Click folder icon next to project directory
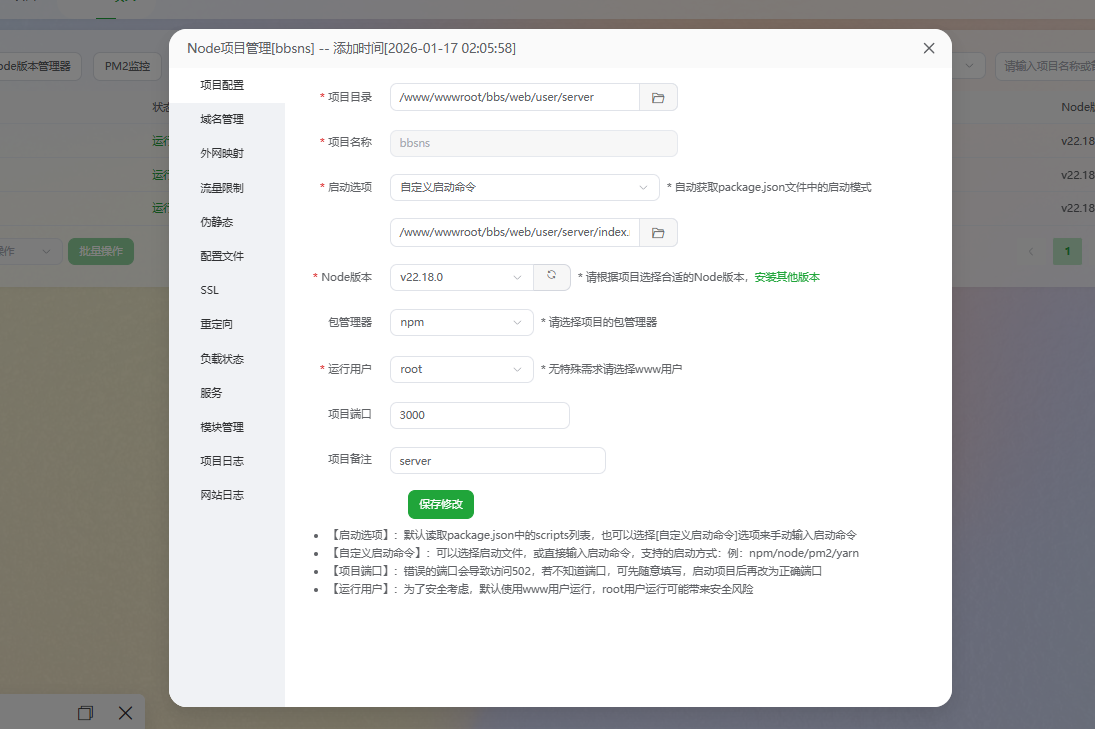Image resolution: width=1095 pixels, height=729 pixels. point(658,97)
